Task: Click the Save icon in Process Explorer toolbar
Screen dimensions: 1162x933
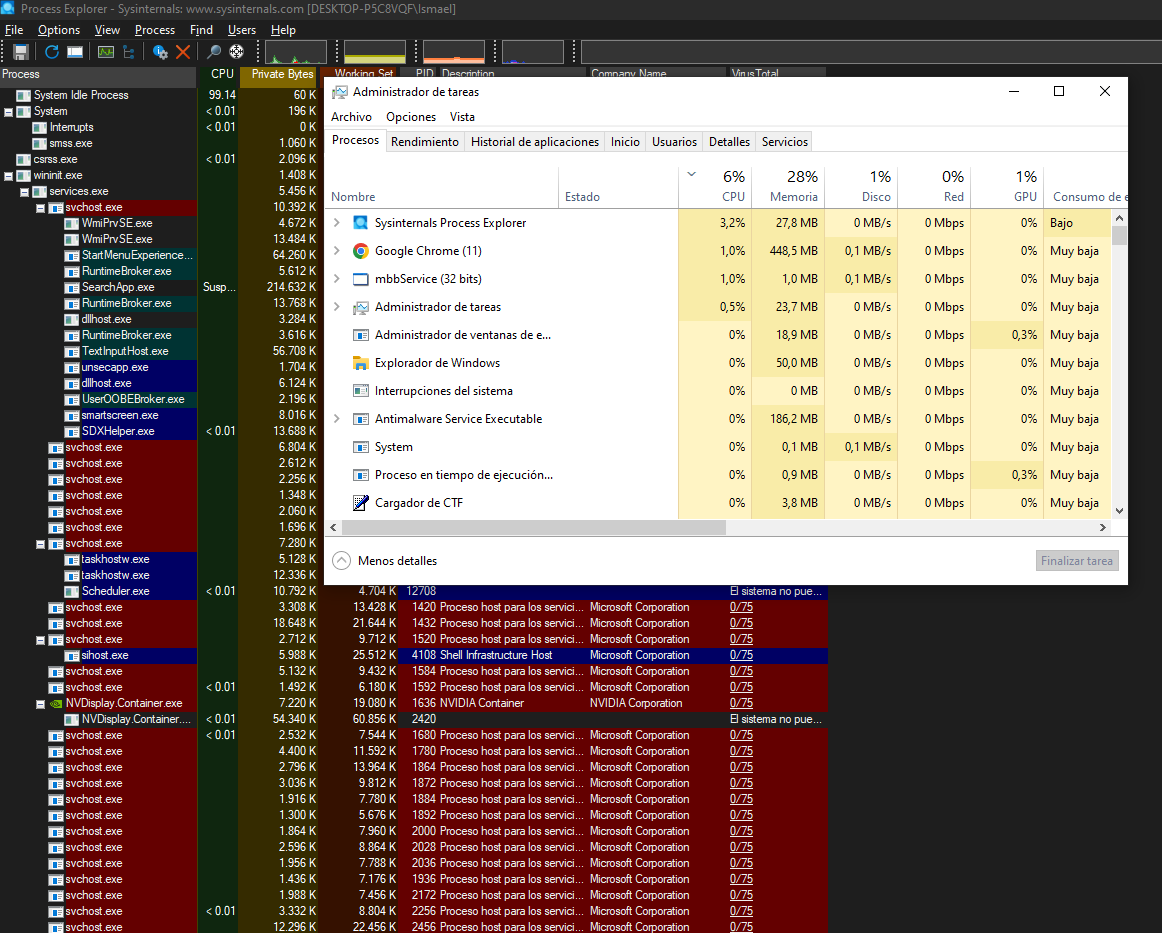Action: click(x=20, y=52)
